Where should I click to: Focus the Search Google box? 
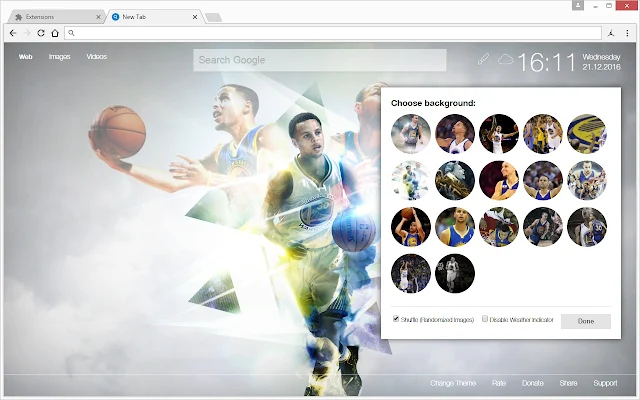(320, 60)
